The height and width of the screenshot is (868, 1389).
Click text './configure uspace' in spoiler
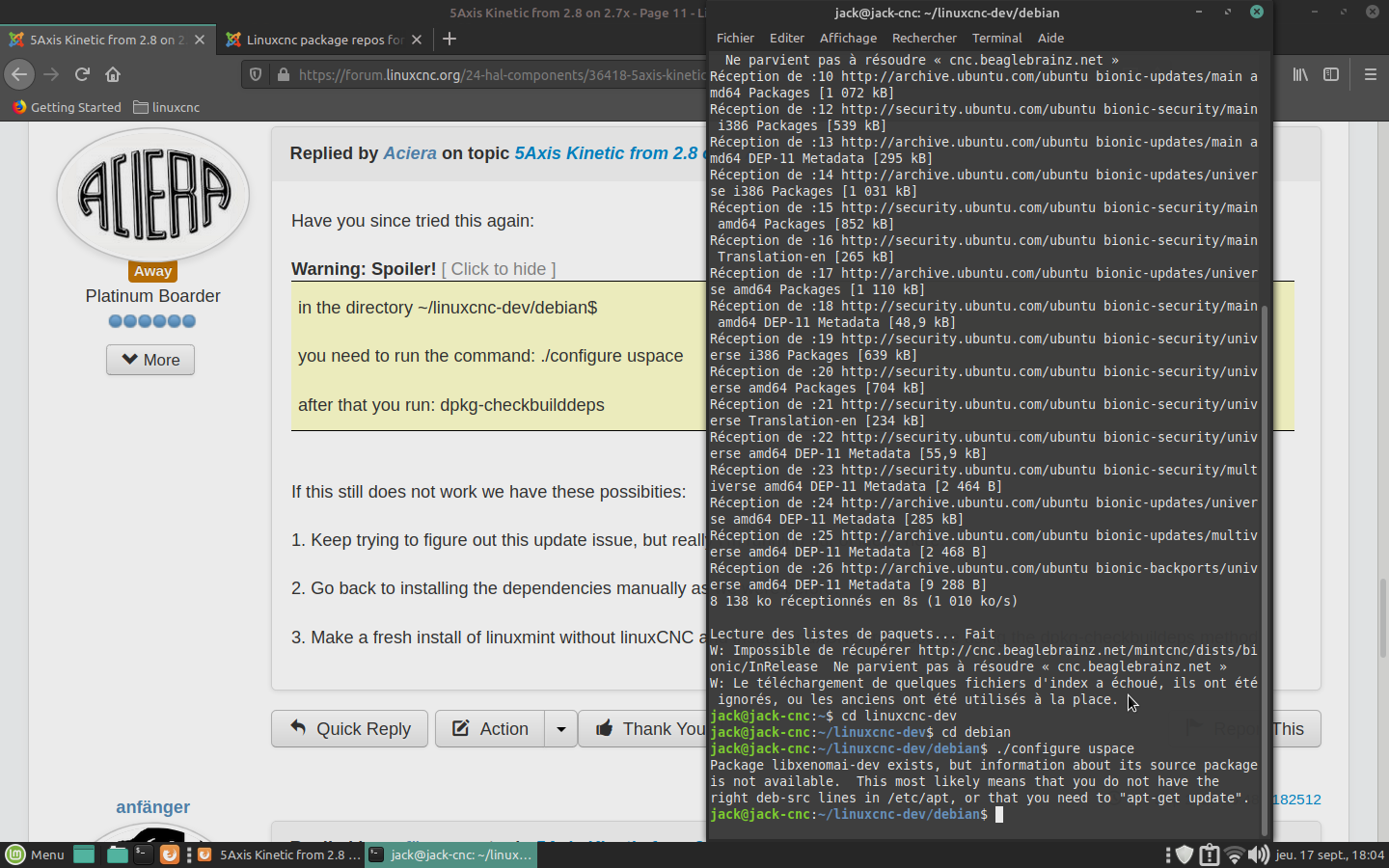(612, 356)
